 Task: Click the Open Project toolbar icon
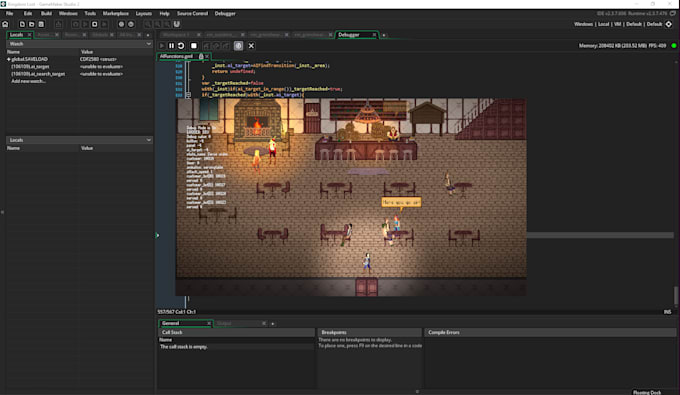pyautogui.click(x=32, y=24)
